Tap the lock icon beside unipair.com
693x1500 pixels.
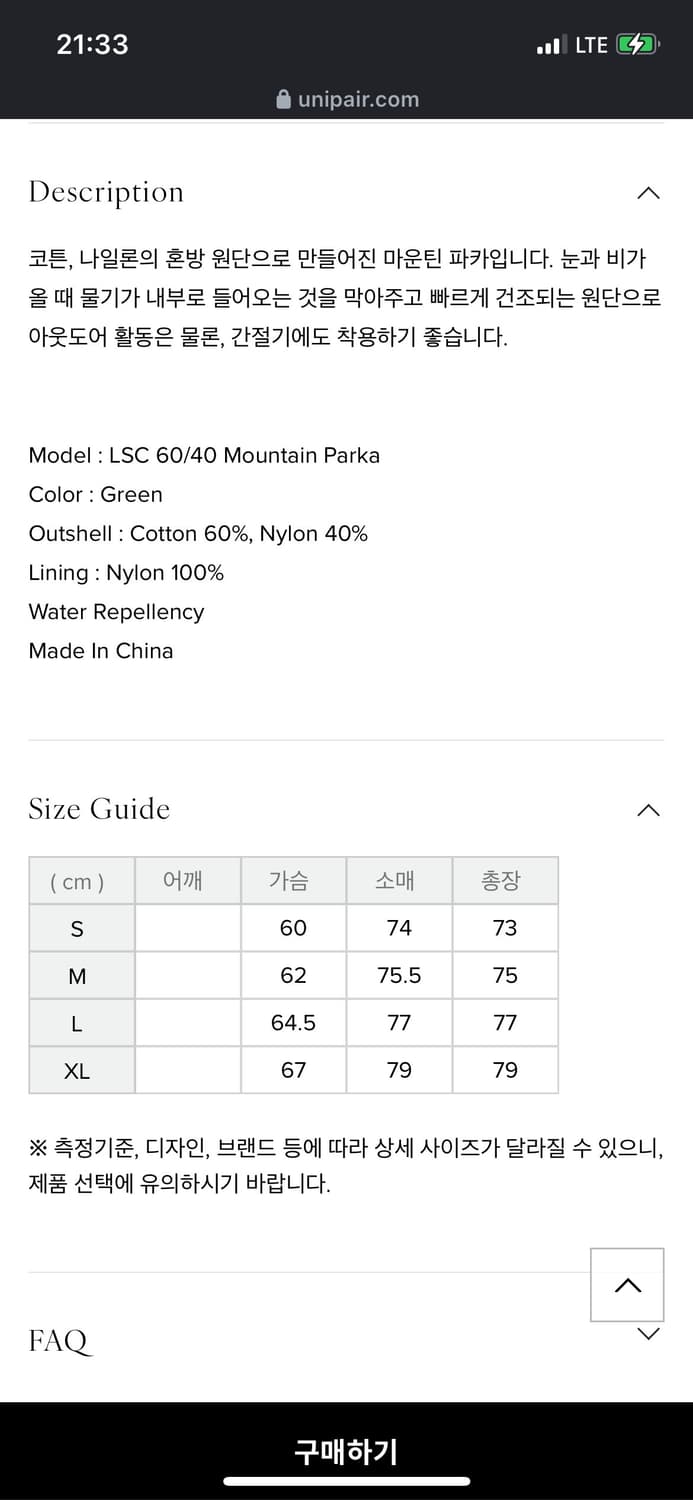(x=284, y=99)
